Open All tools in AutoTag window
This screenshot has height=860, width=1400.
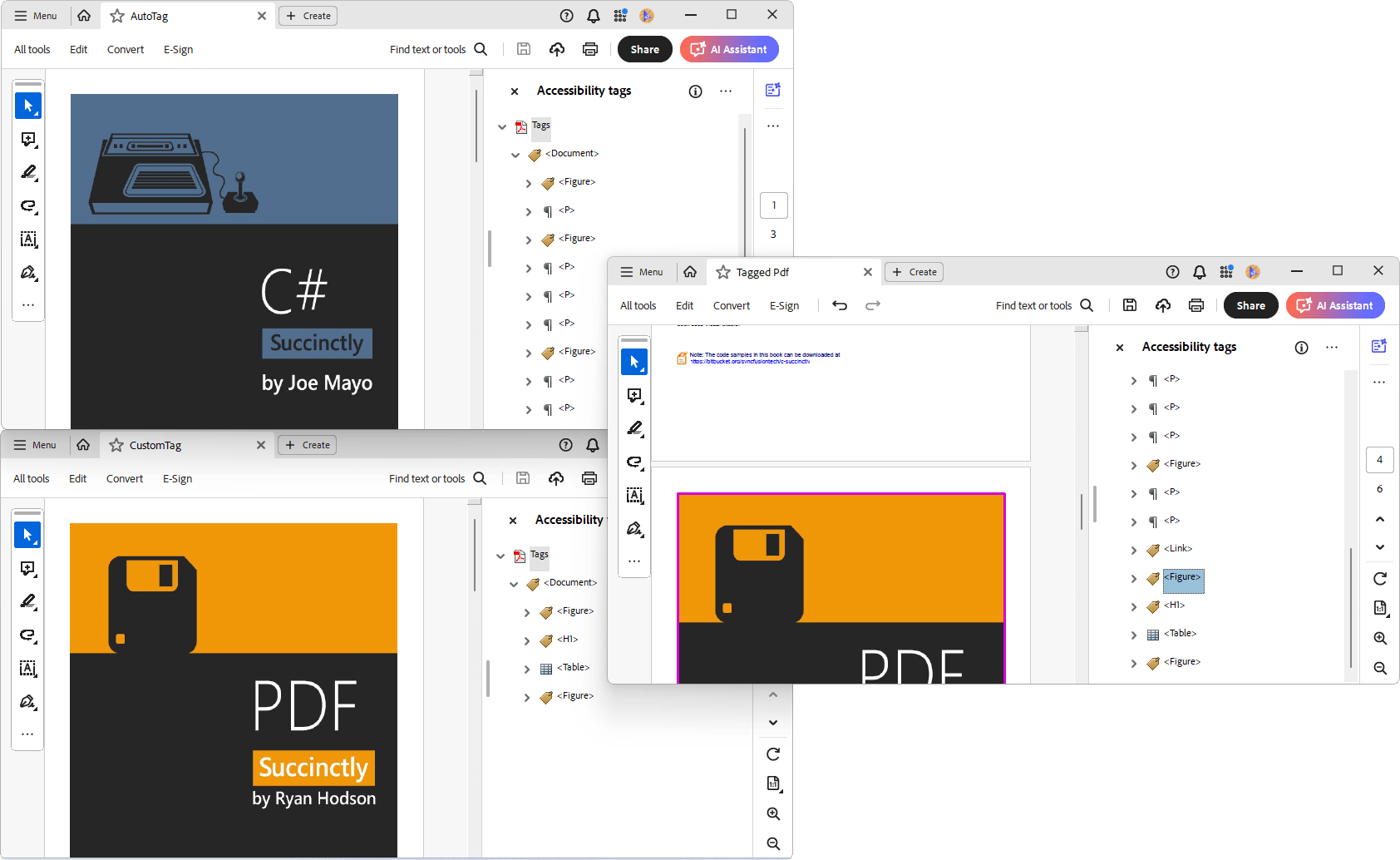coord(32,49)
